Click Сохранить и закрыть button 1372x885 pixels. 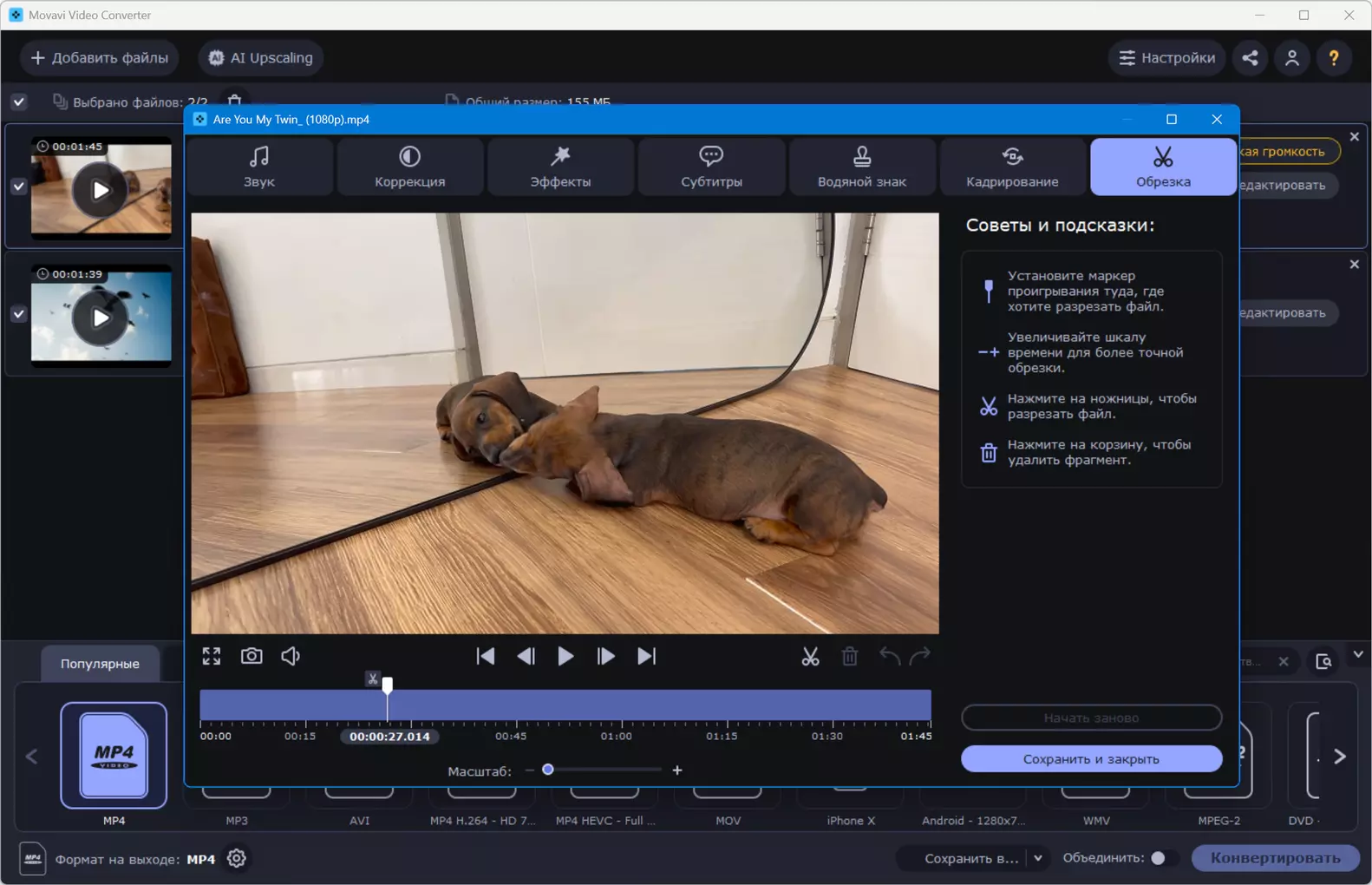1091,759
